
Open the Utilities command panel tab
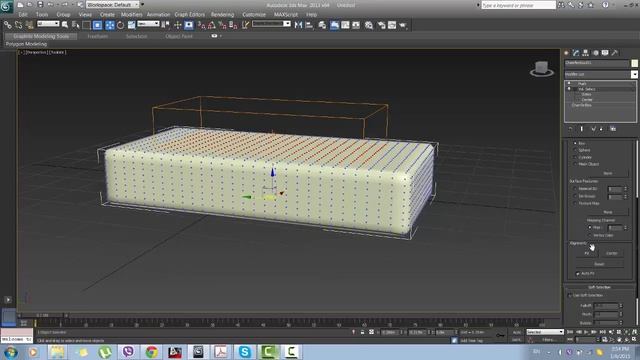point(615,53)
